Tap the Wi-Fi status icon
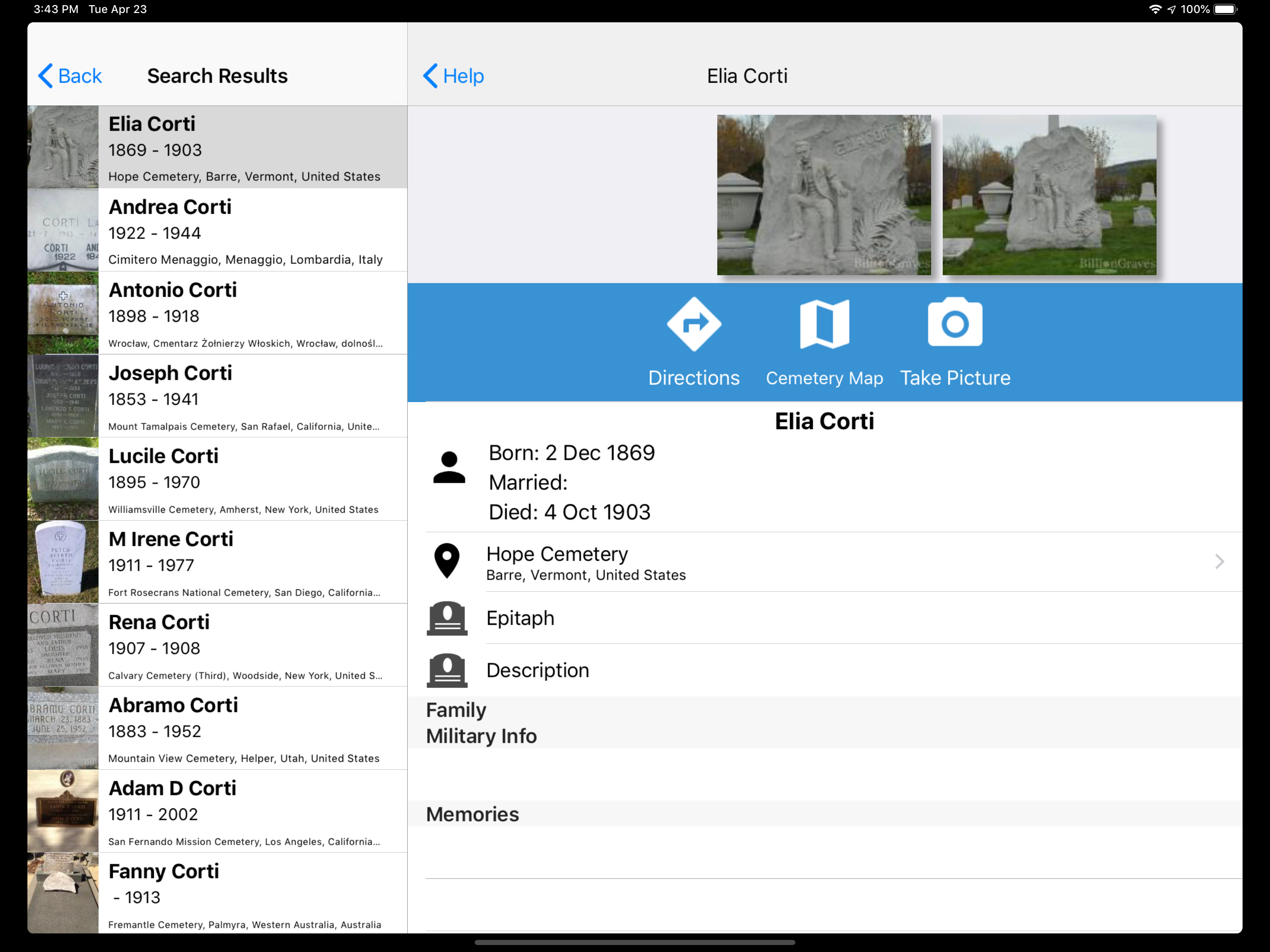1270x952 pixels. (1155, 9)
